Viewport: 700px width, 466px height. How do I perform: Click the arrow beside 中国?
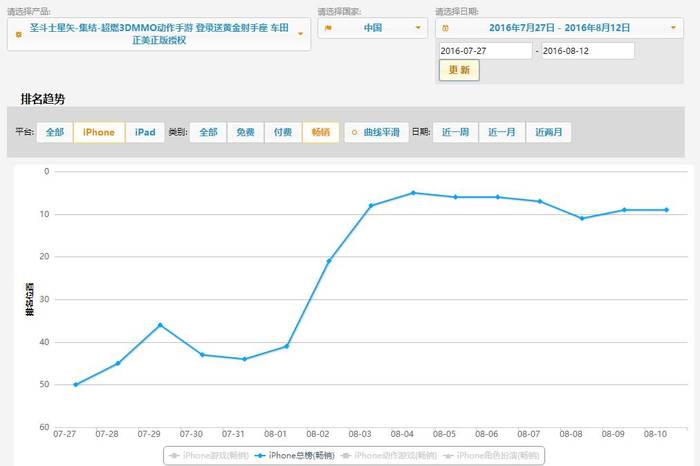[x=418, y=28]
